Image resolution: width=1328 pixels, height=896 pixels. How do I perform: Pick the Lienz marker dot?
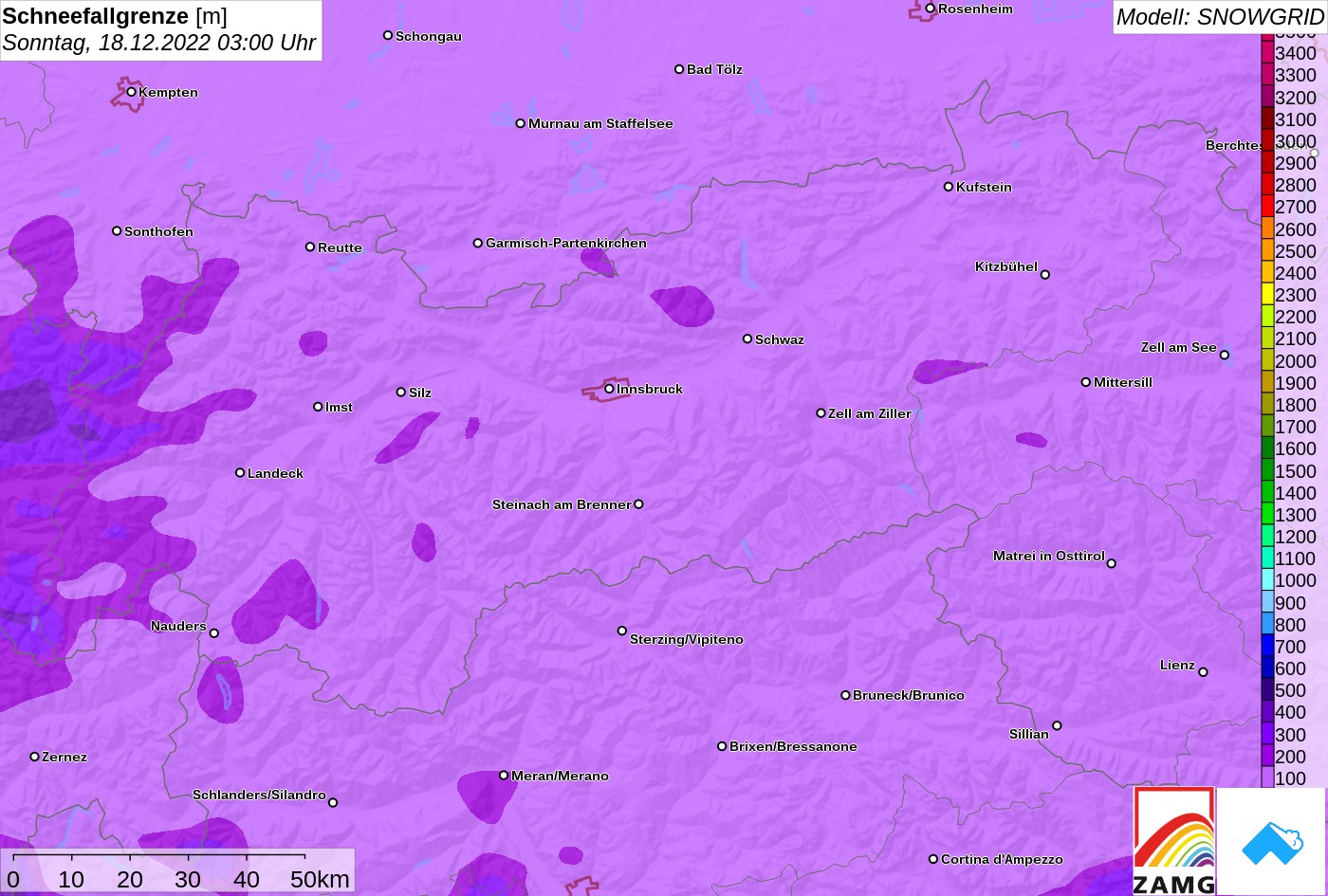1203,672
